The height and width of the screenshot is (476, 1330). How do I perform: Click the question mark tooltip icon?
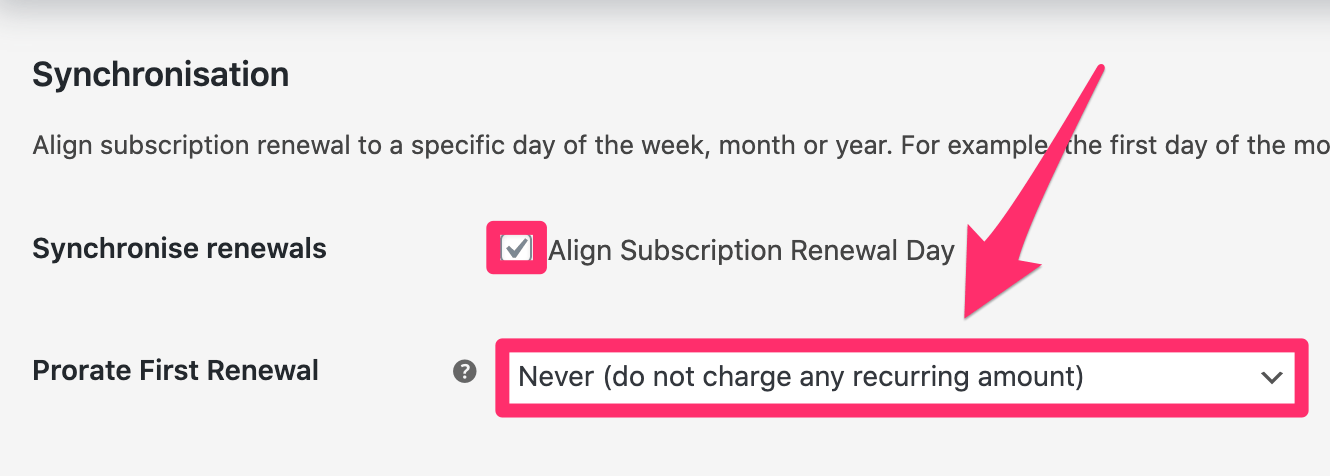pyautogui.click(x=464, y=373)
